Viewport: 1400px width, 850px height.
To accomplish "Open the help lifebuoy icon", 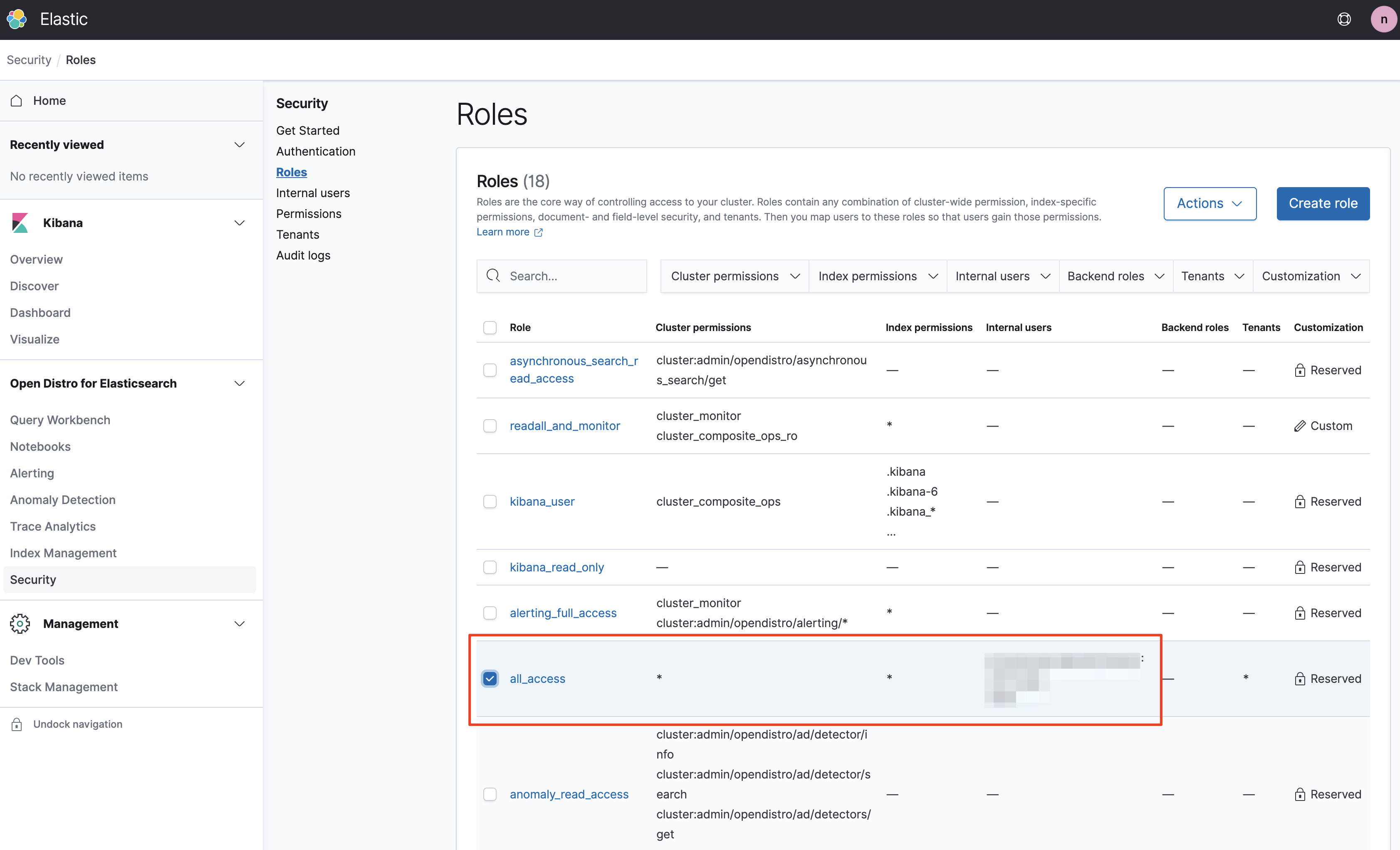I will click(1344, 19).
